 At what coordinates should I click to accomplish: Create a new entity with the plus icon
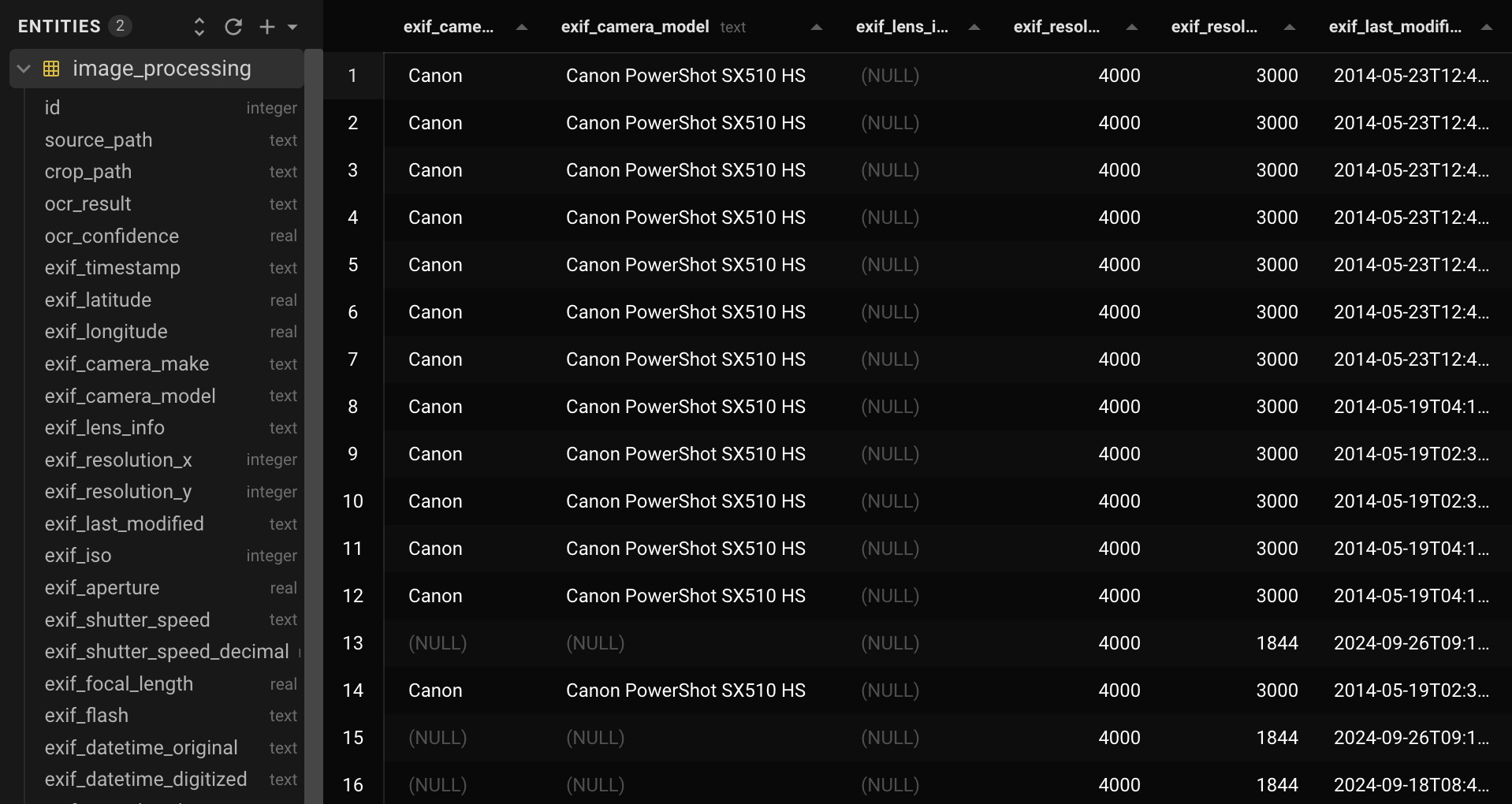click(x=267, y=26)
